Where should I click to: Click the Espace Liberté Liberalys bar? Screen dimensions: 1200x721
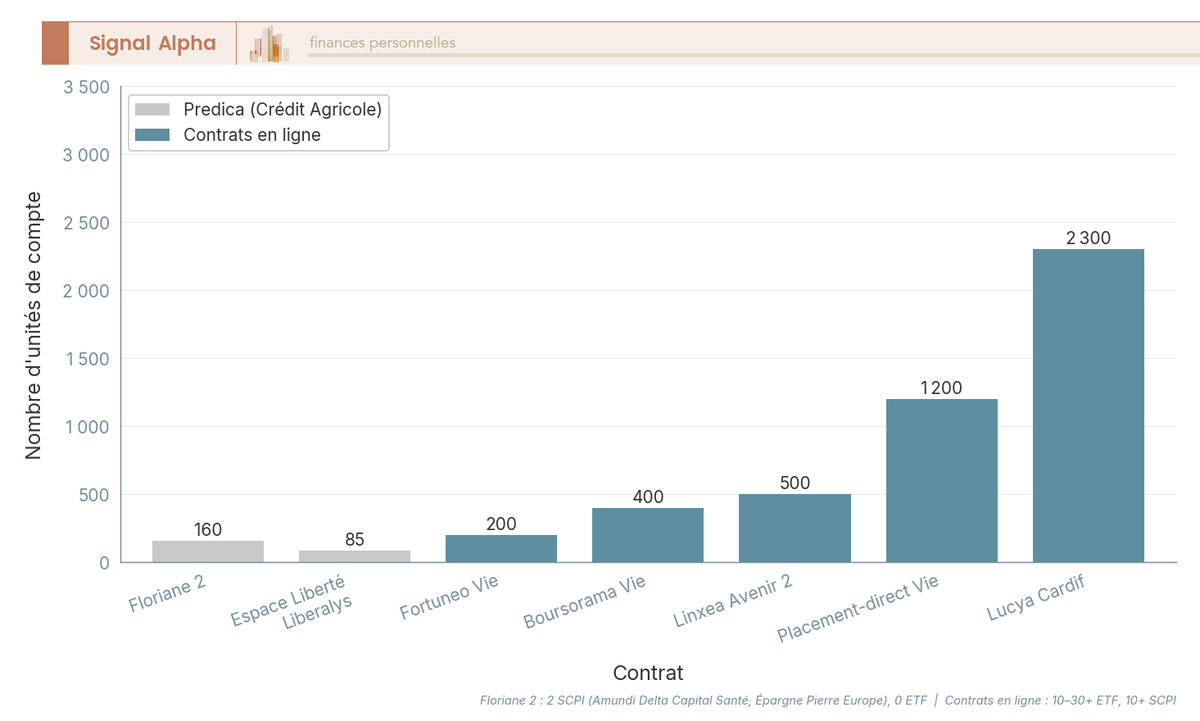[355, 556]
